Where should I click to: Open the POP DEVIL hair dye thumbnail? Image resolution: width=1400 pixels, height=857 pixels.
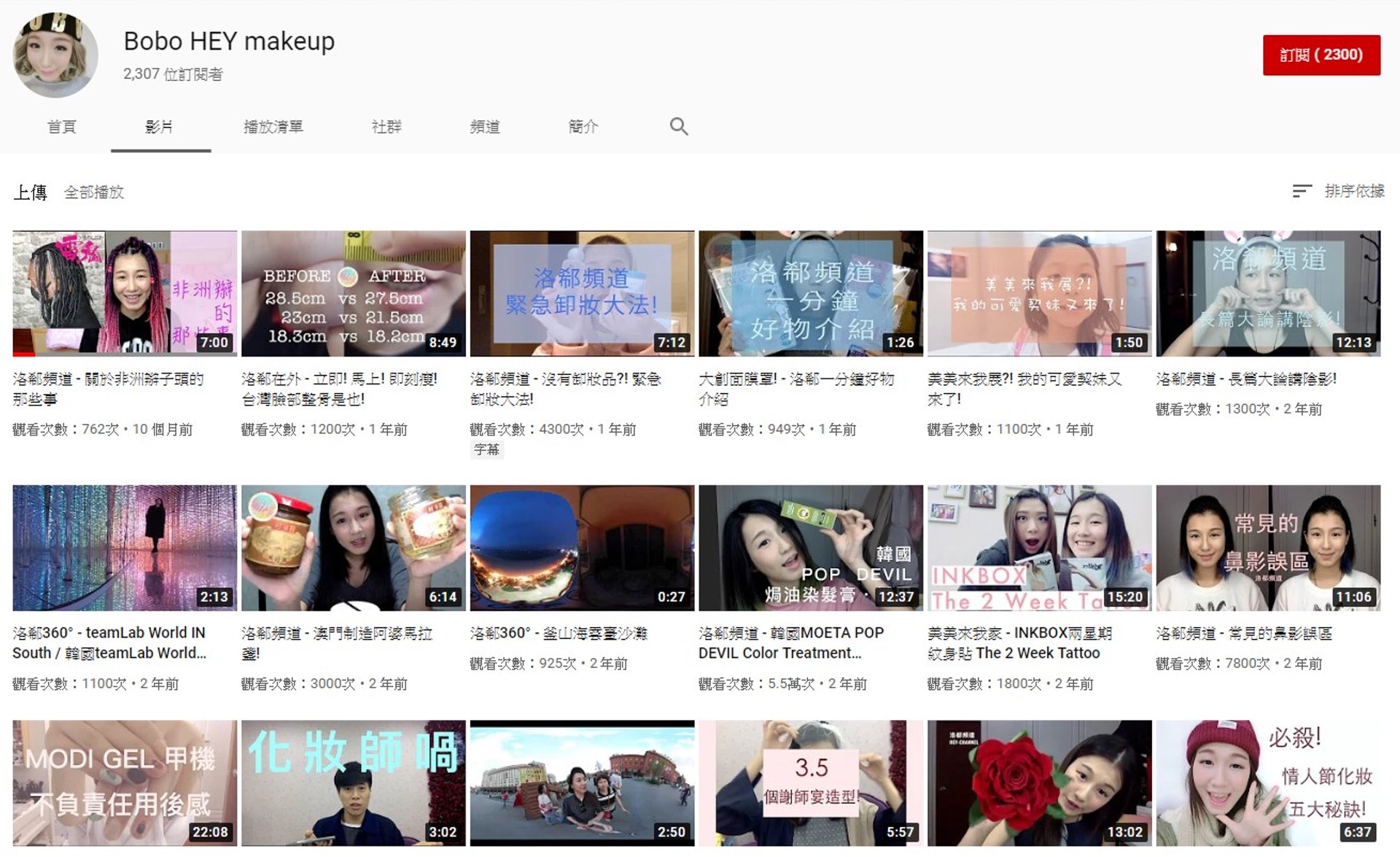[810, 548]
